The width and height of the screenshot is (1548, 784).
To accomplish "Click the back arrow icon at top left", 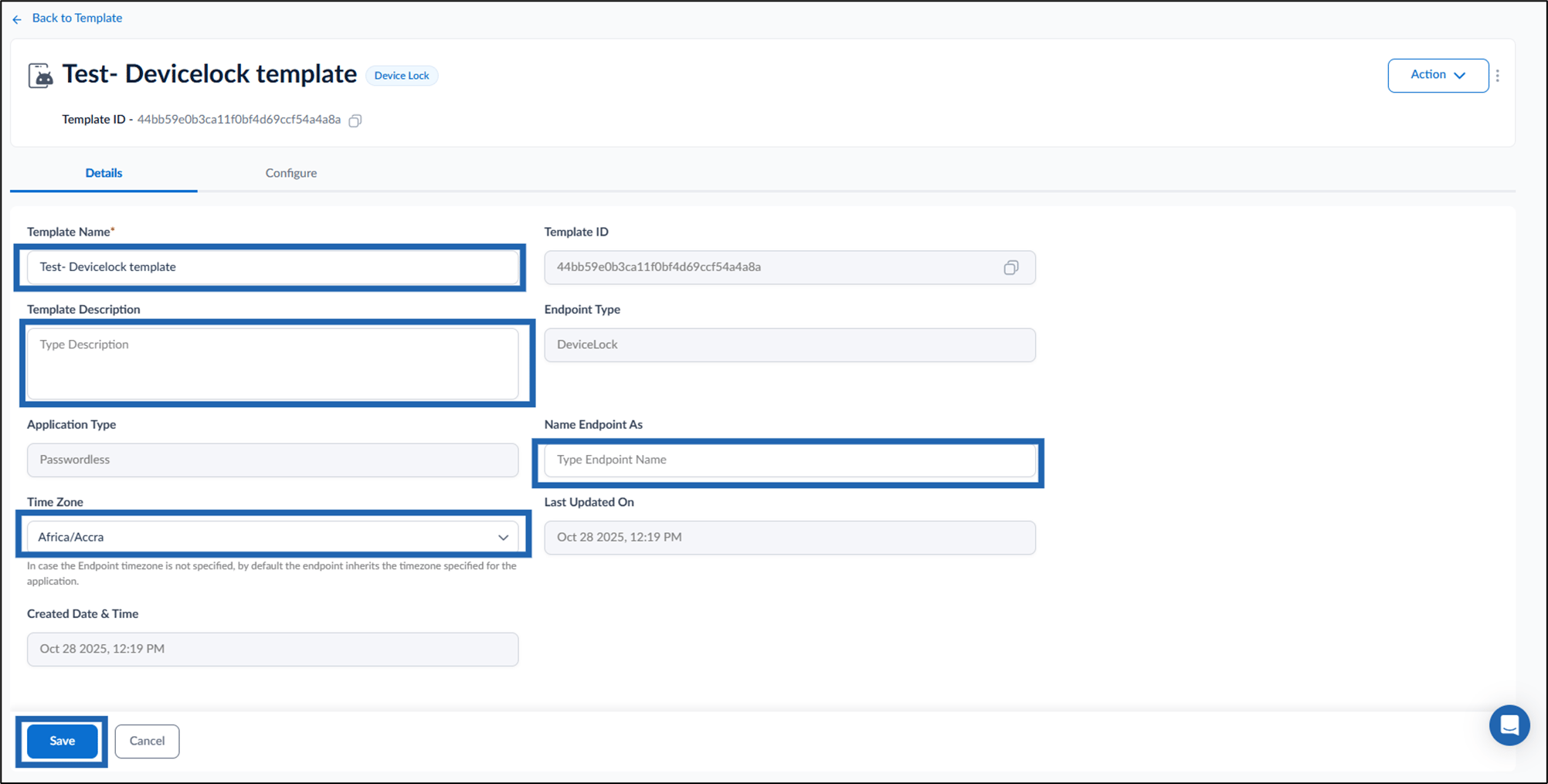I will coord(17,19).
